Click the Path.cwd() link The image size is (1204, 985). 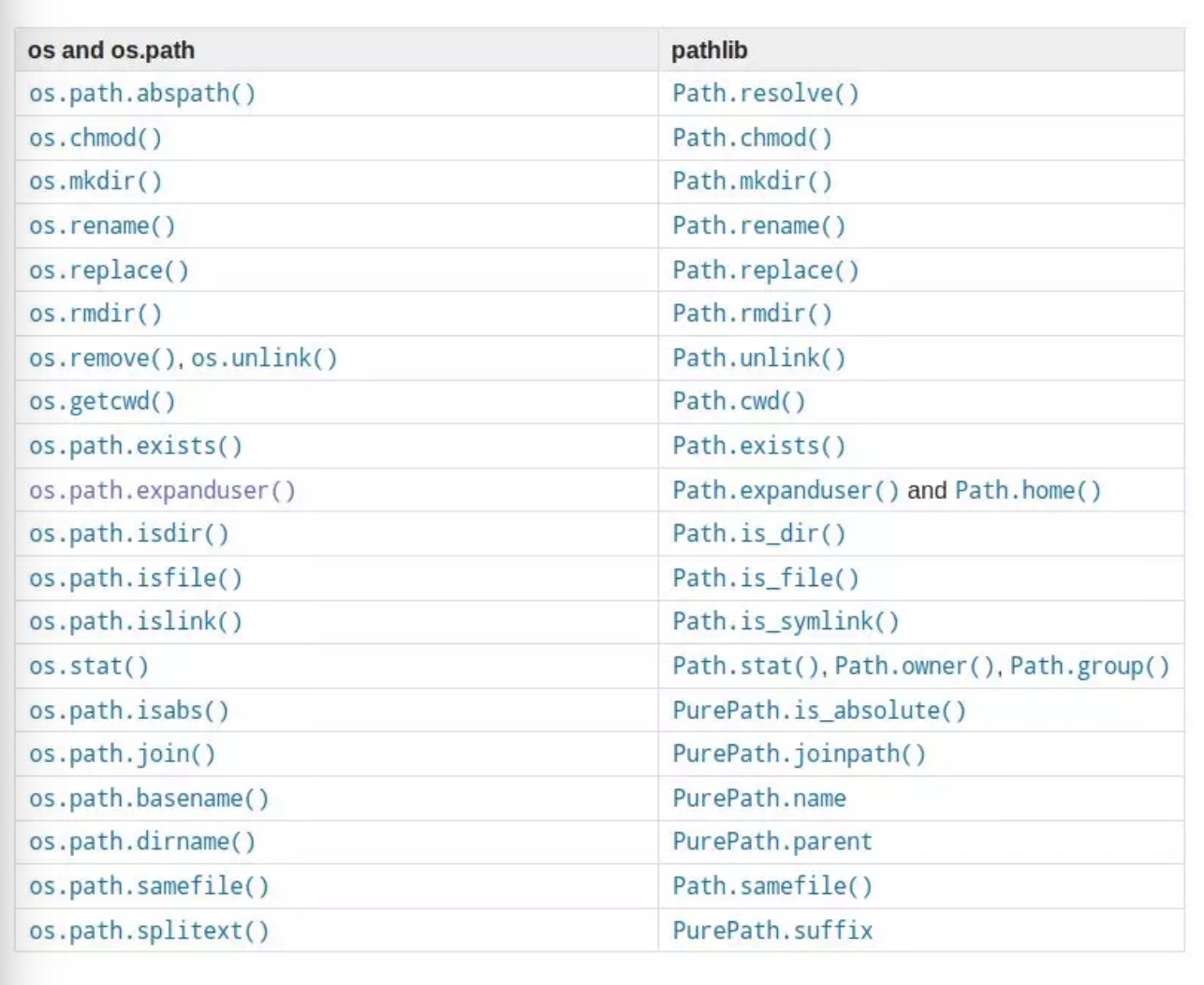point(727,402)
